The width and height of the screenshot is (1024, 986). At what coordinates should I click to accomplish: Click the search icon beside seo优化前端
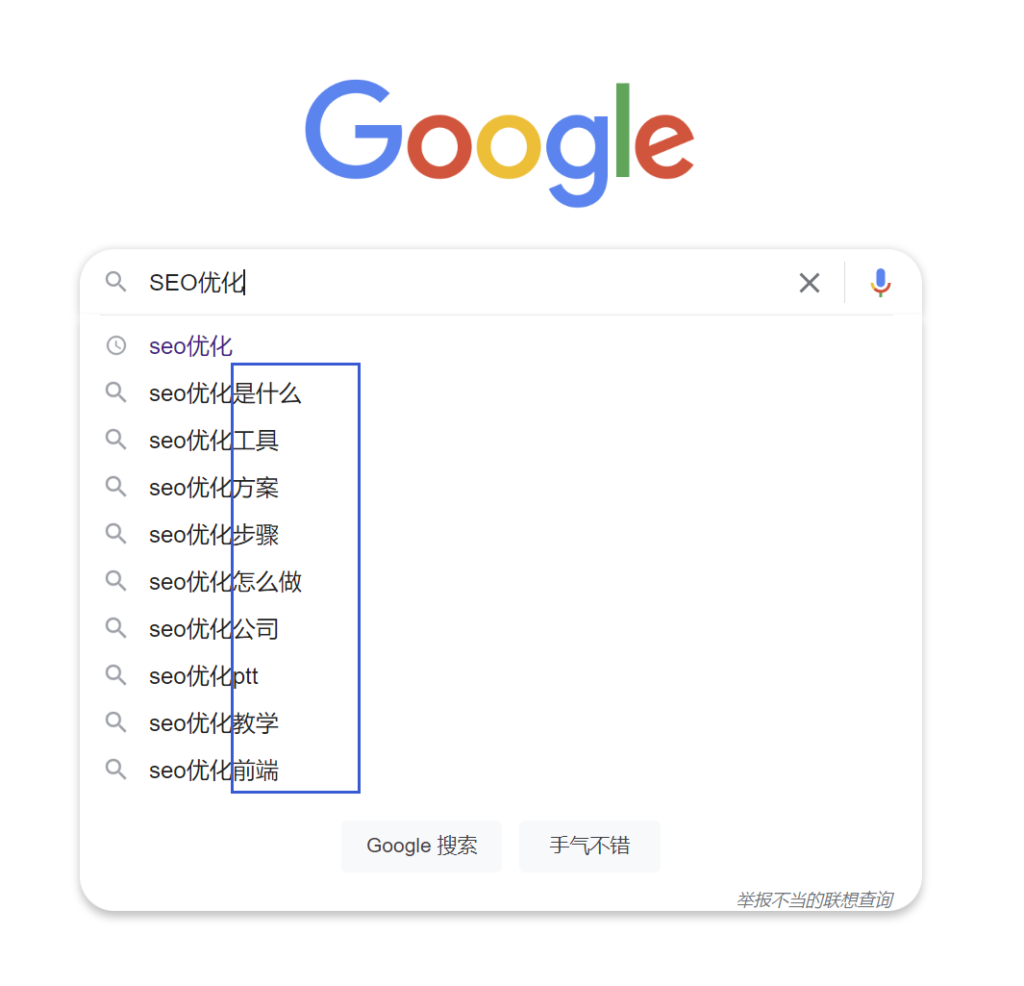(116, 770)
